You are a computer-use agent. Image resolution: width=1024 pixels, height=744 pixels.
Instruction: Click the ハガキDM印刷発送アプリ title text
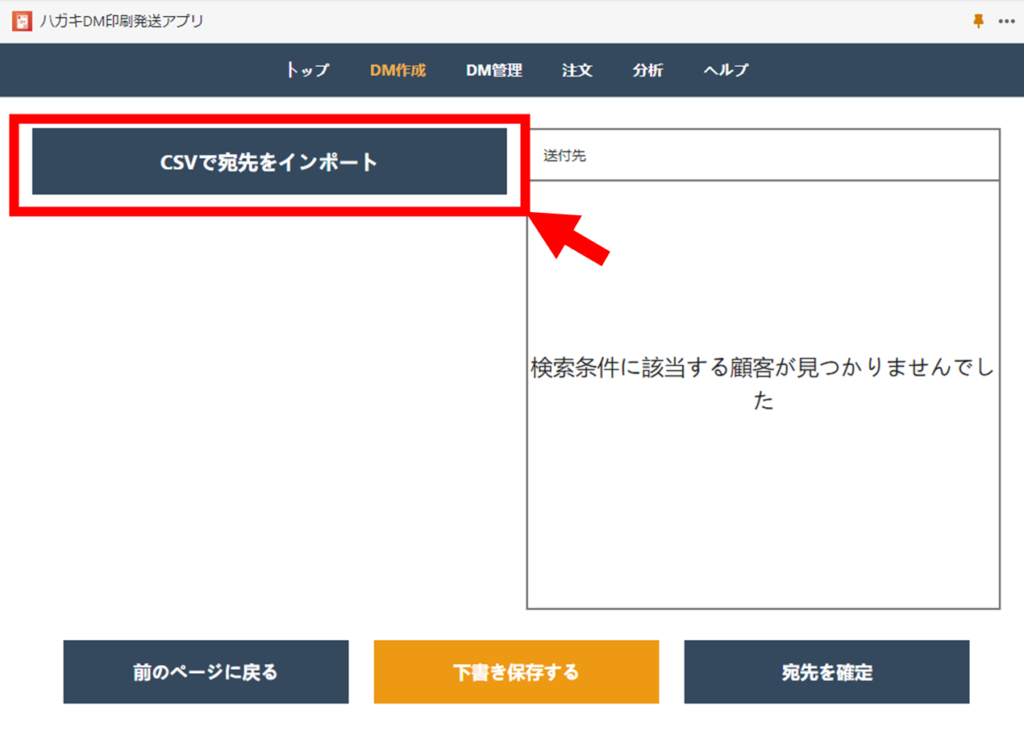click(121, 21)
